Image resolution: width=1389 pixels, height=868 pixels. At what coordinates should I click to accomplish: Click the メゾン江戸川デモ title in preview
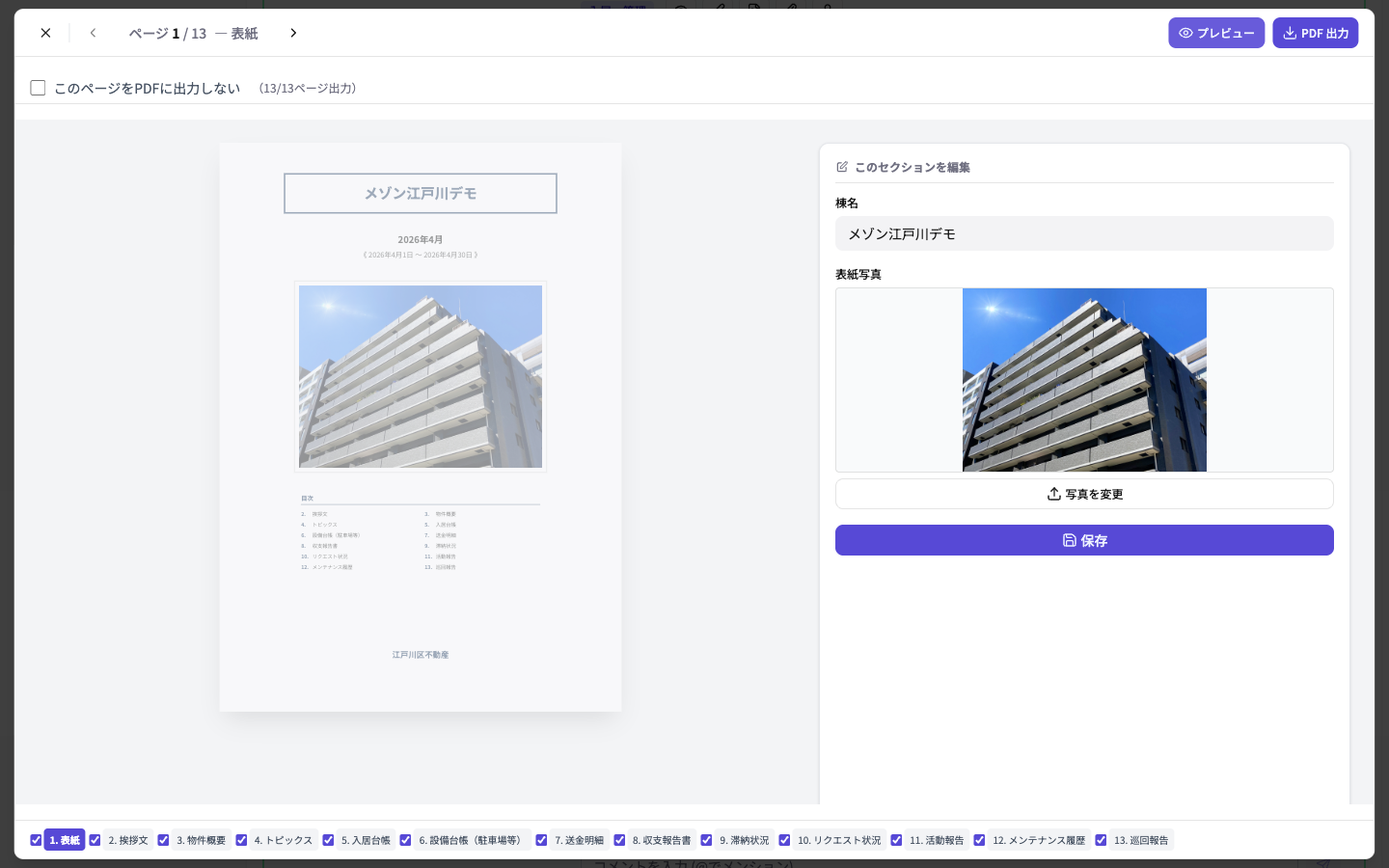tap(421, 193)
